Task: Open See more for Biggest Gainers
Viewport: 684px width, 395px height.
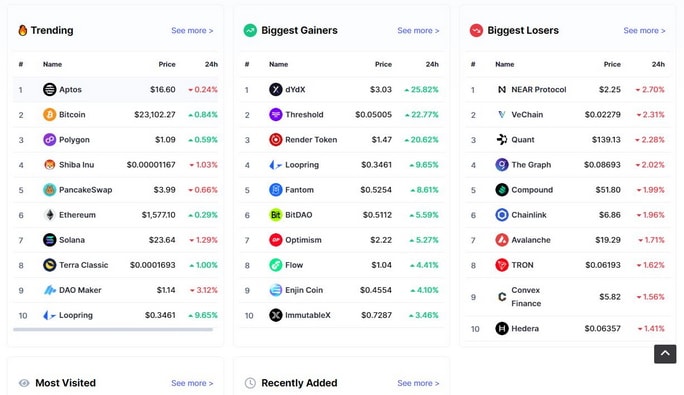Action: (x=418, y=31)
